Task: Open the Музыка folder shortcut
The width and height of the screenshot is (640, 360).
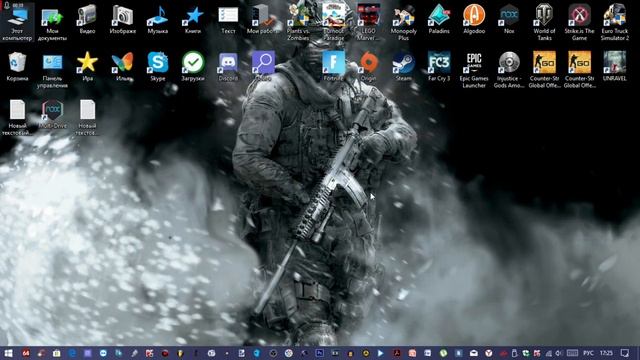Action: 158,19
